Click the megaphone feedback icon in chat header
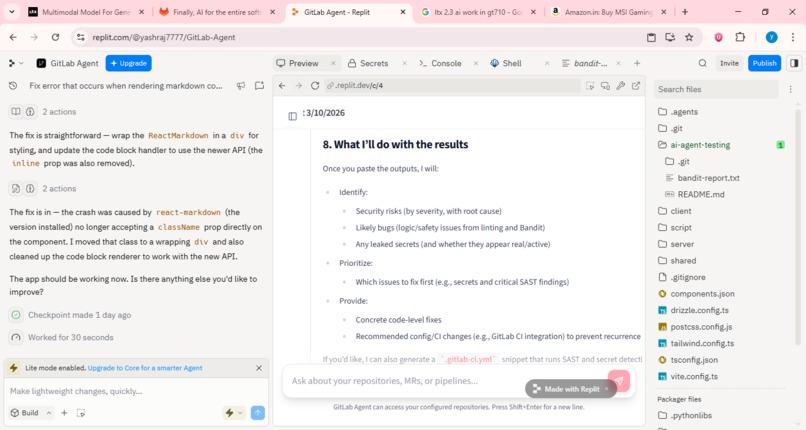 (x=241, y=86)
